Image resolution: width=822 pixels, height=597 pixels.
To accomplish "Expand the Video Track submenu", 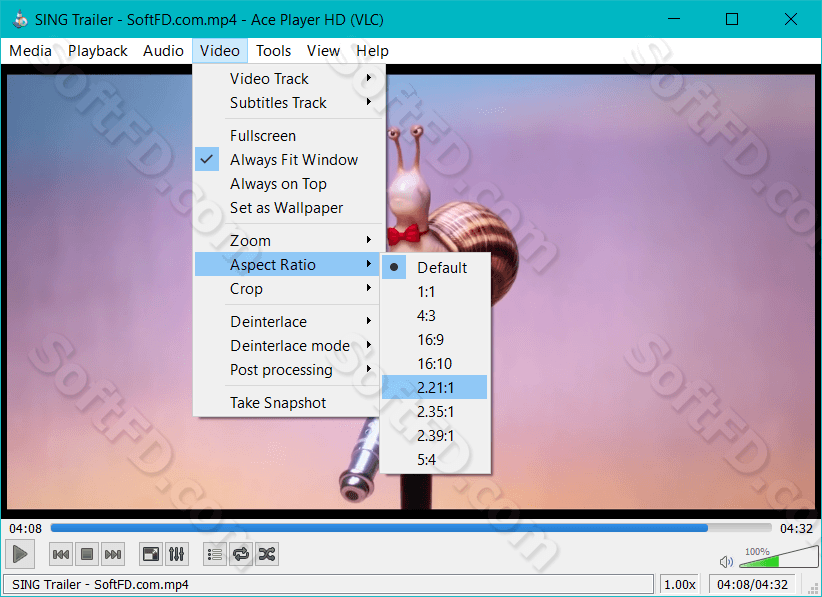I will tap(287, 79).
